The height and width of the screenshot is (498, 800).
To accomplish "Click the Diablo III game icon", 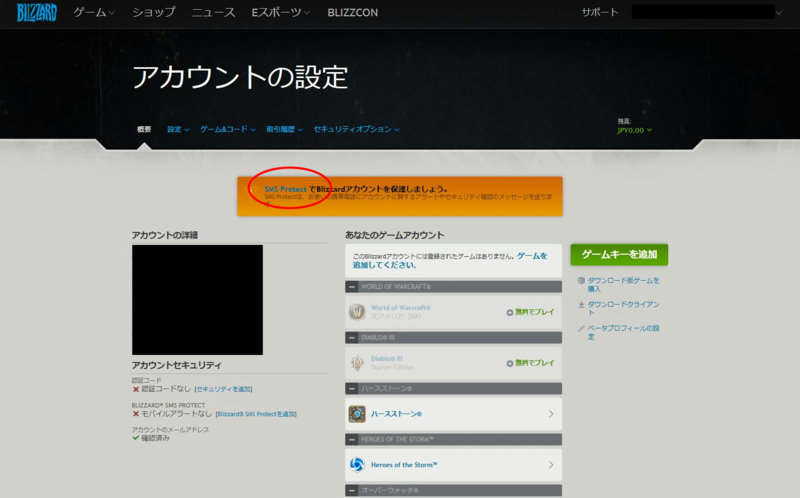I will pyautogui.click(x=357, y=363).
